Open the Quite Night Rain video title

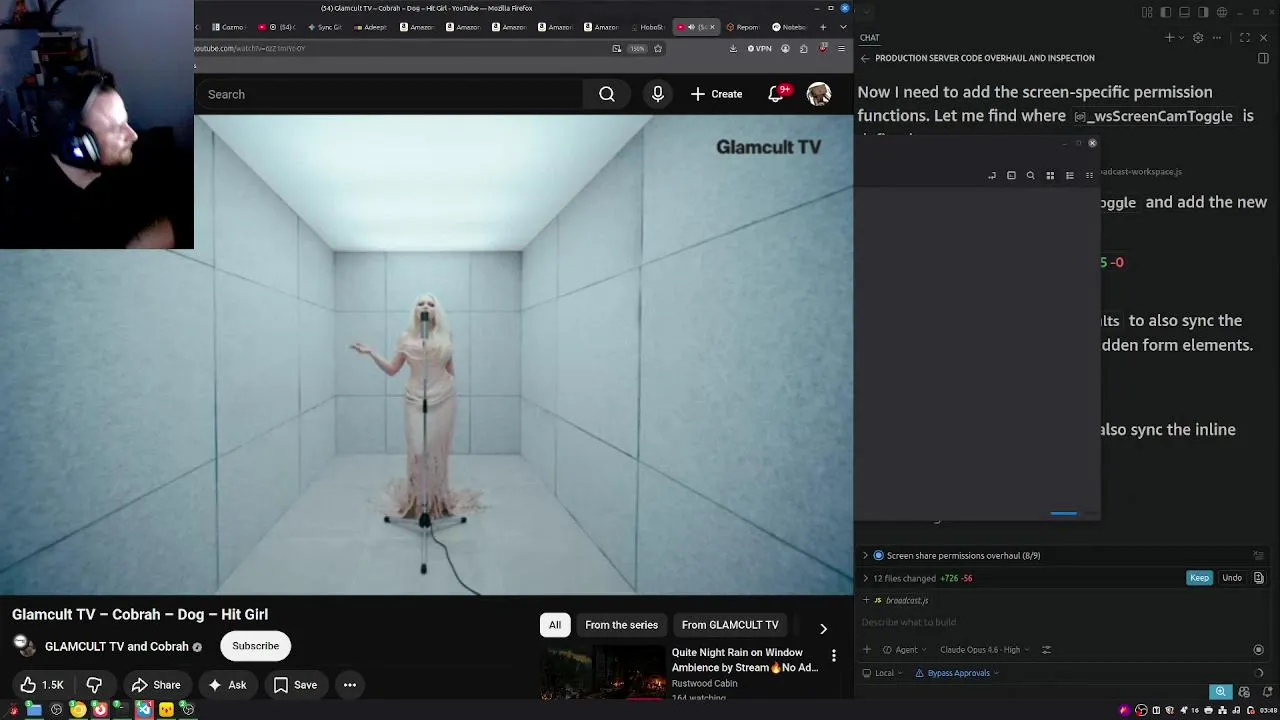(x=745, y=660)
